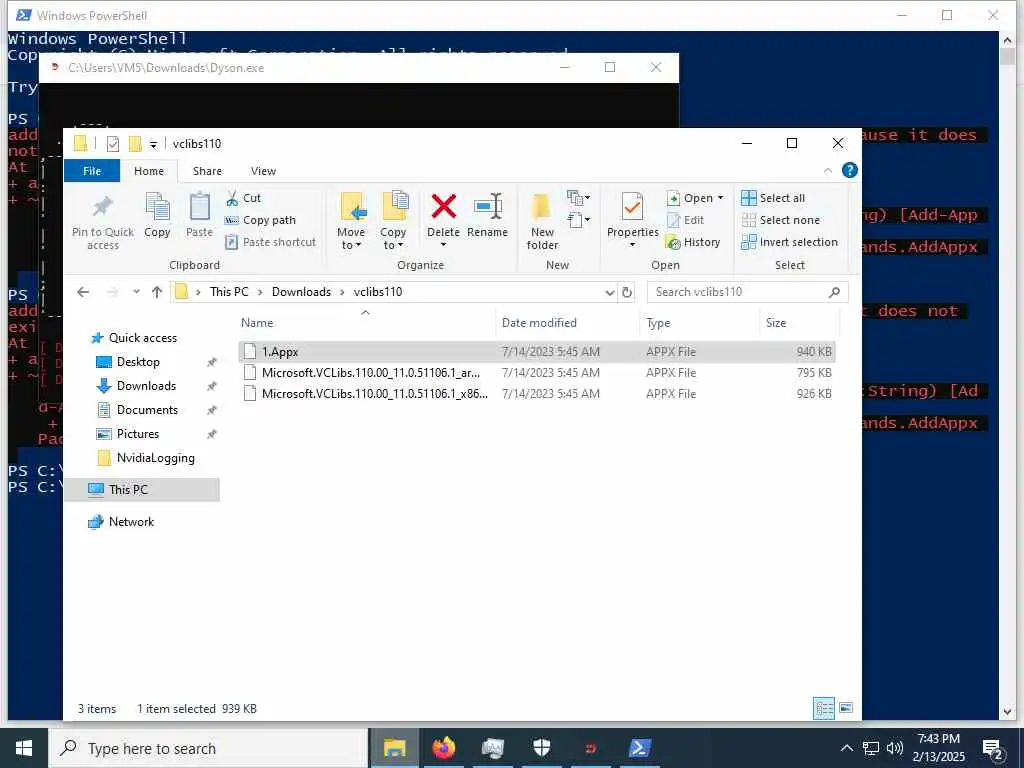Click History in Open group

[693, 242]
